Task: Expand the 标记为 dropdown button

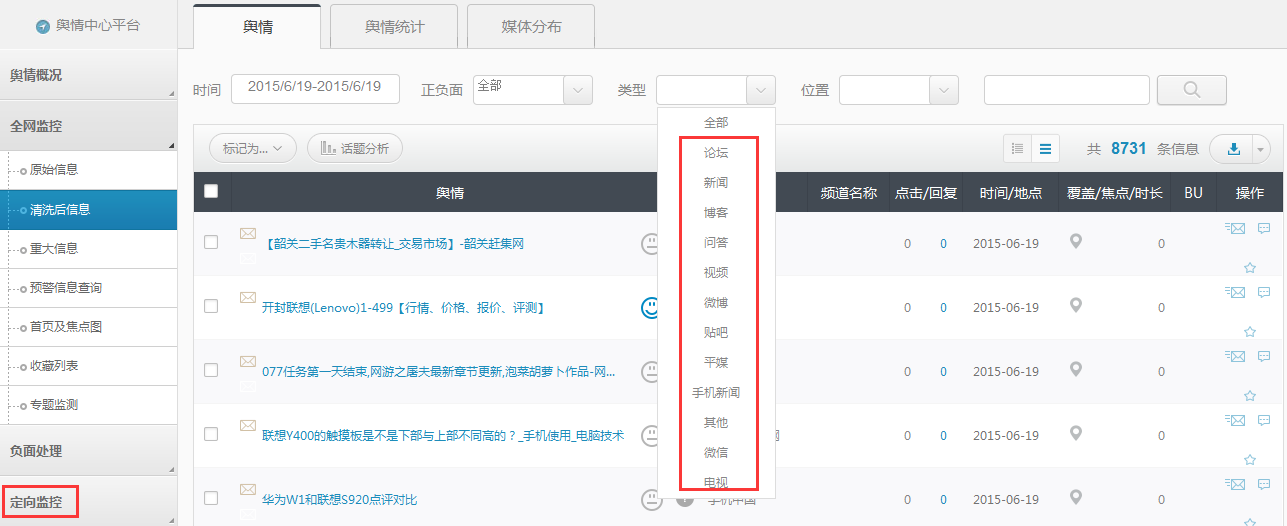Action: tap(252, 148)
